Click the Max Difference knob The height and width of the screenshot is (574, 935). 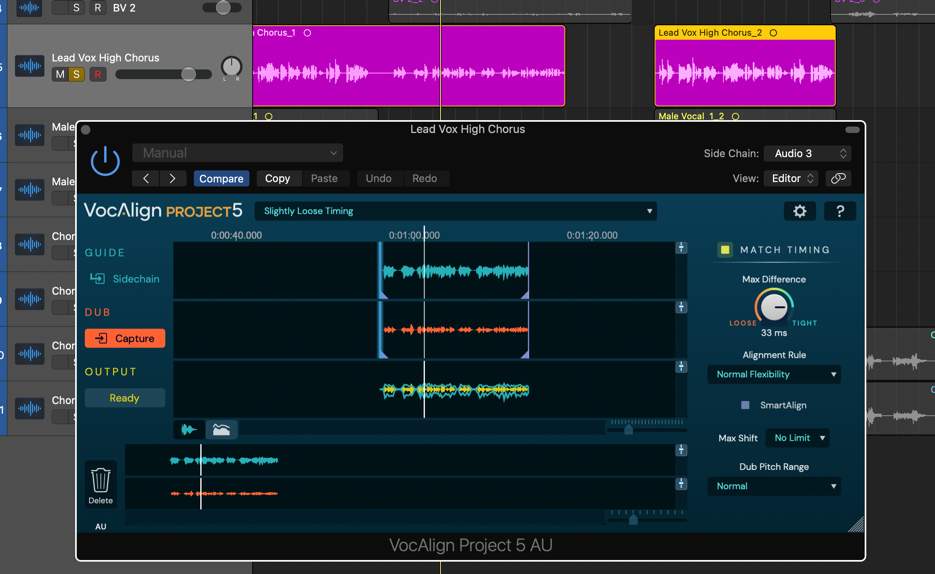[x=773, y=308]
